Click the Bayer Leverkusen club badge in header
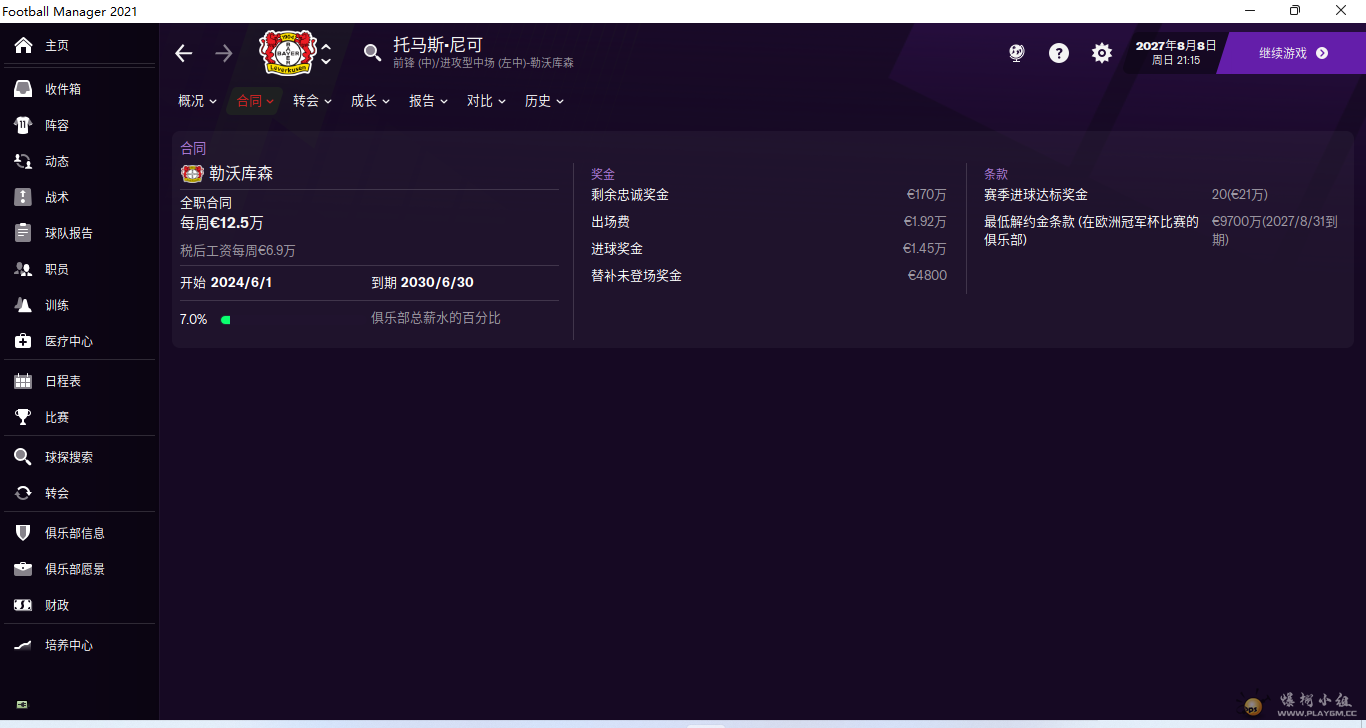 click(288, 52)
